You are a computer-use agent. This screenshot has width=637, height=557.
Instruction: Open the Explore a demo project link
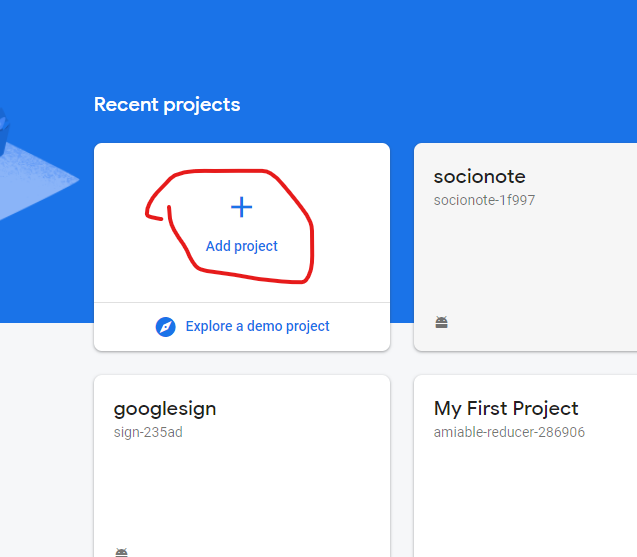(257, 326)
